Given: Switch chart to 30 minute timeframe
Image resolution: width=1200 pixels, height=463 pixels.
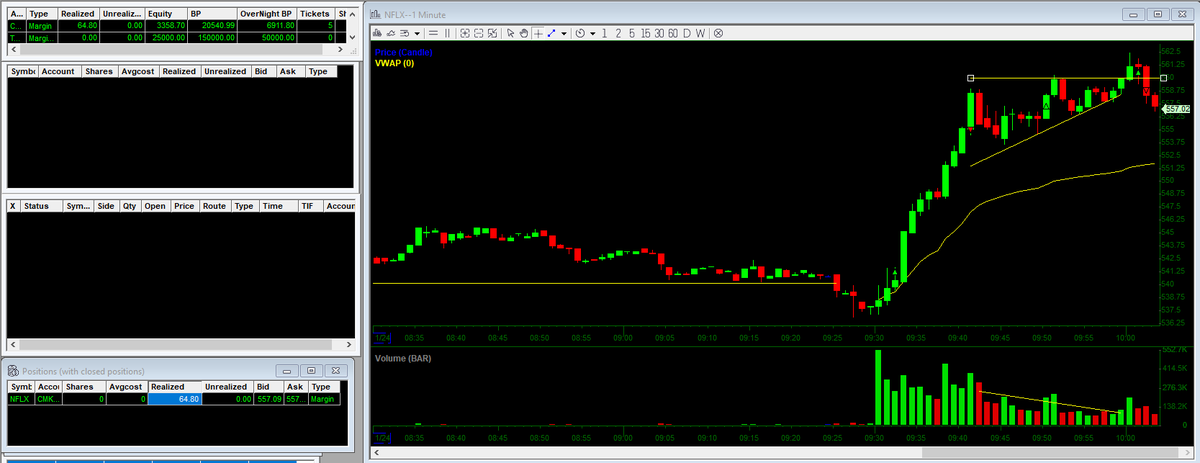Looking at the screenshot, I should pyautogui.click(x=659, y=33).
